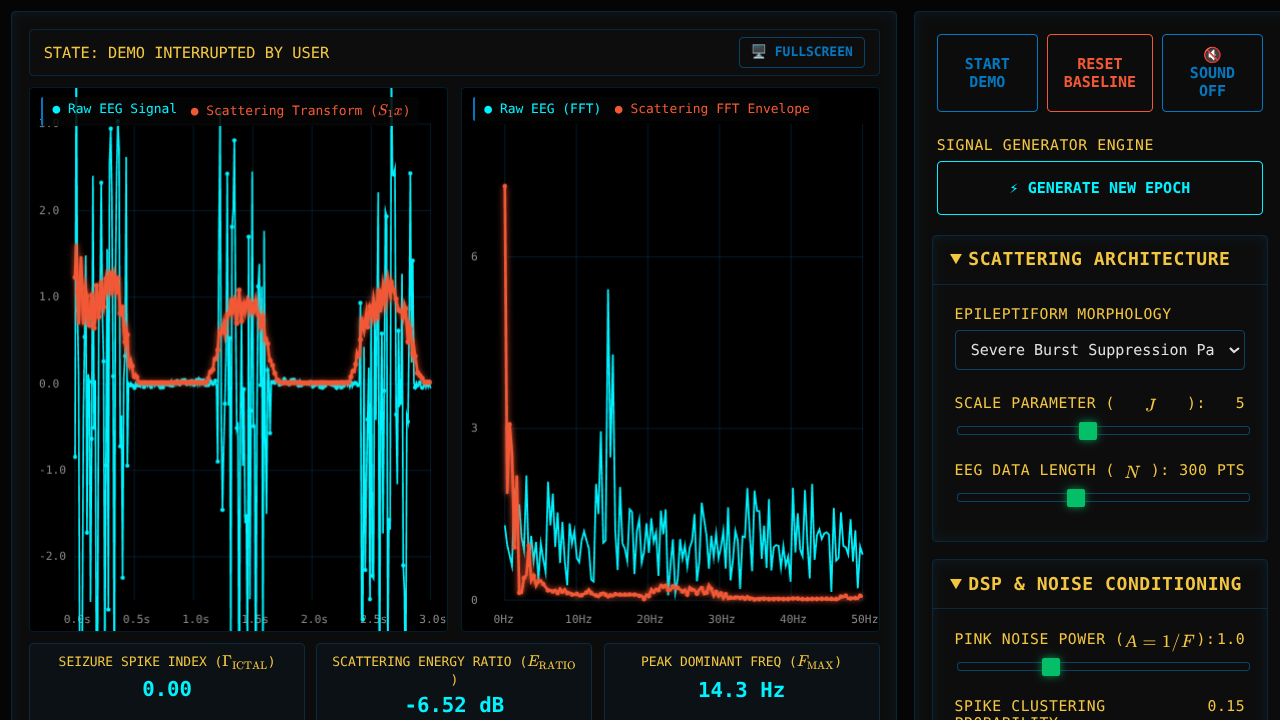The height and width of the screenshot is (720, 1280).
Task: Click the Scattering Energy Ratio label
Action: pos(454,670)
